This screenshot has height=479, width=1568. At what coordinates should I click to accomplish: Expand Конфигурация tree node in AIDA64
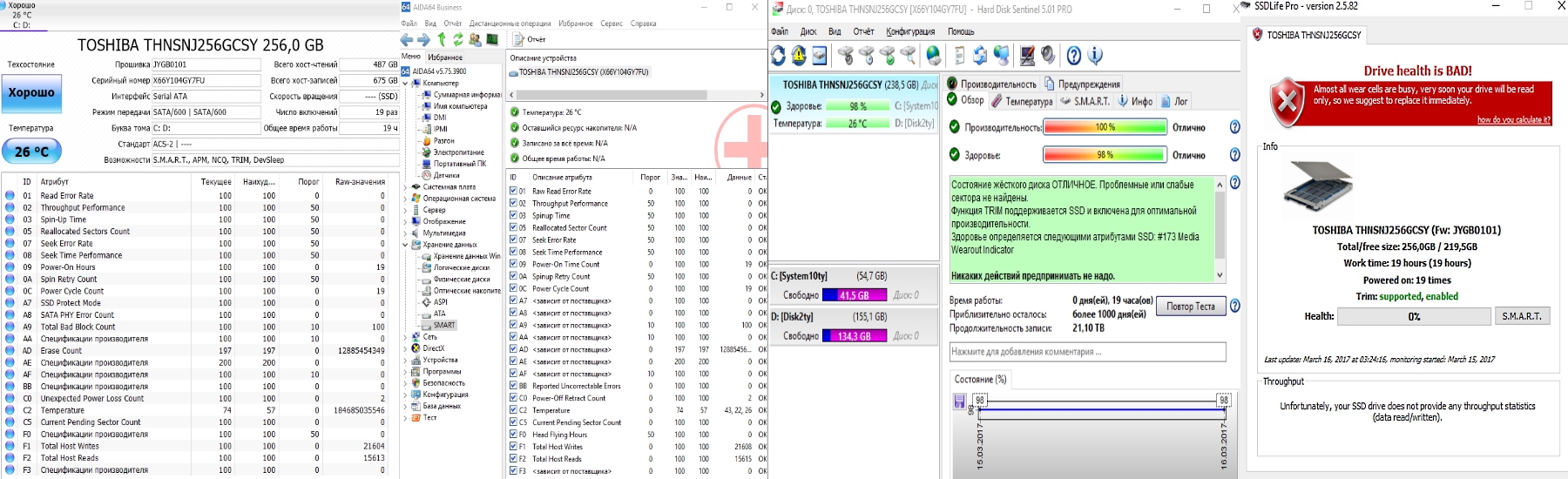tap(405, 395)
